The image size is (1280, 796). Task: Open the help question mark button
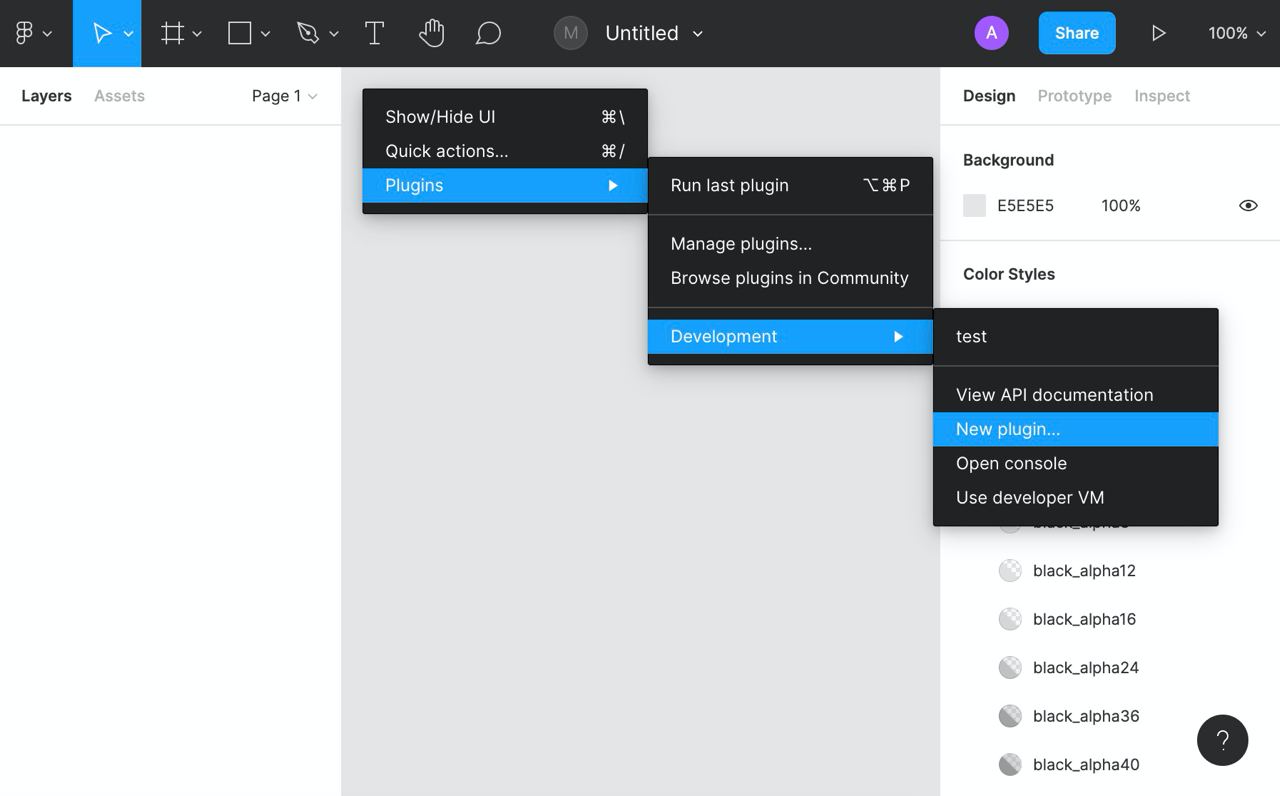click(1222, 740)
